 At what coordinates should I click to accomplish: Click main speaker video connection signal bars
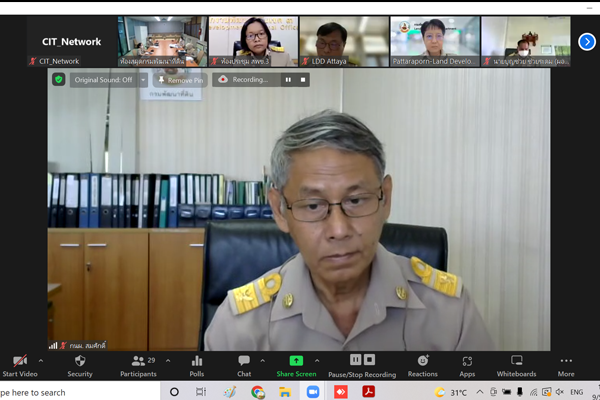(x=53, y=346)
